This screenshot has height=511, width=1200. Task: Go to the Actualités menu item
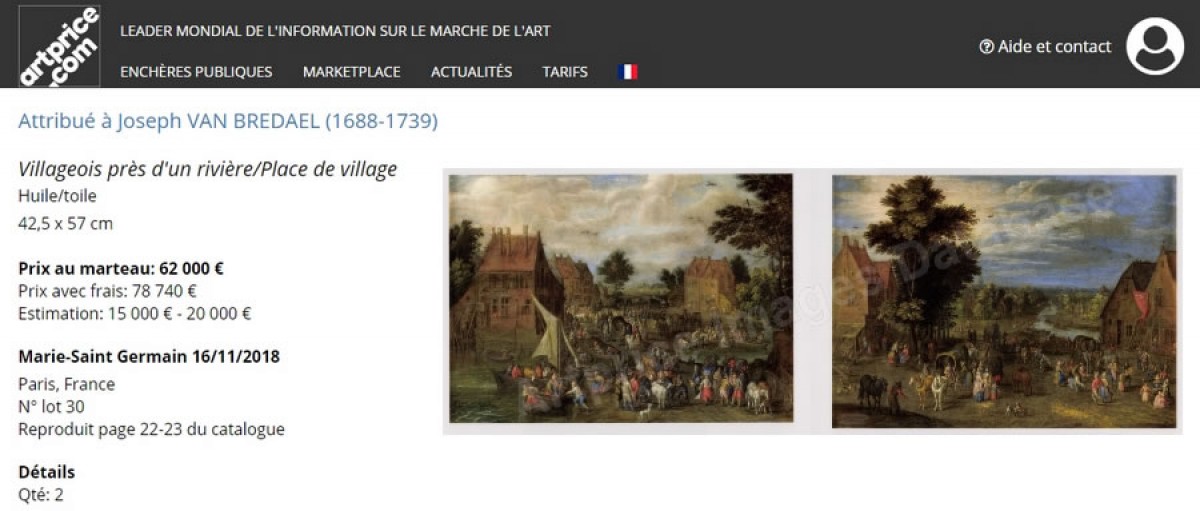[x=471, y=72]
